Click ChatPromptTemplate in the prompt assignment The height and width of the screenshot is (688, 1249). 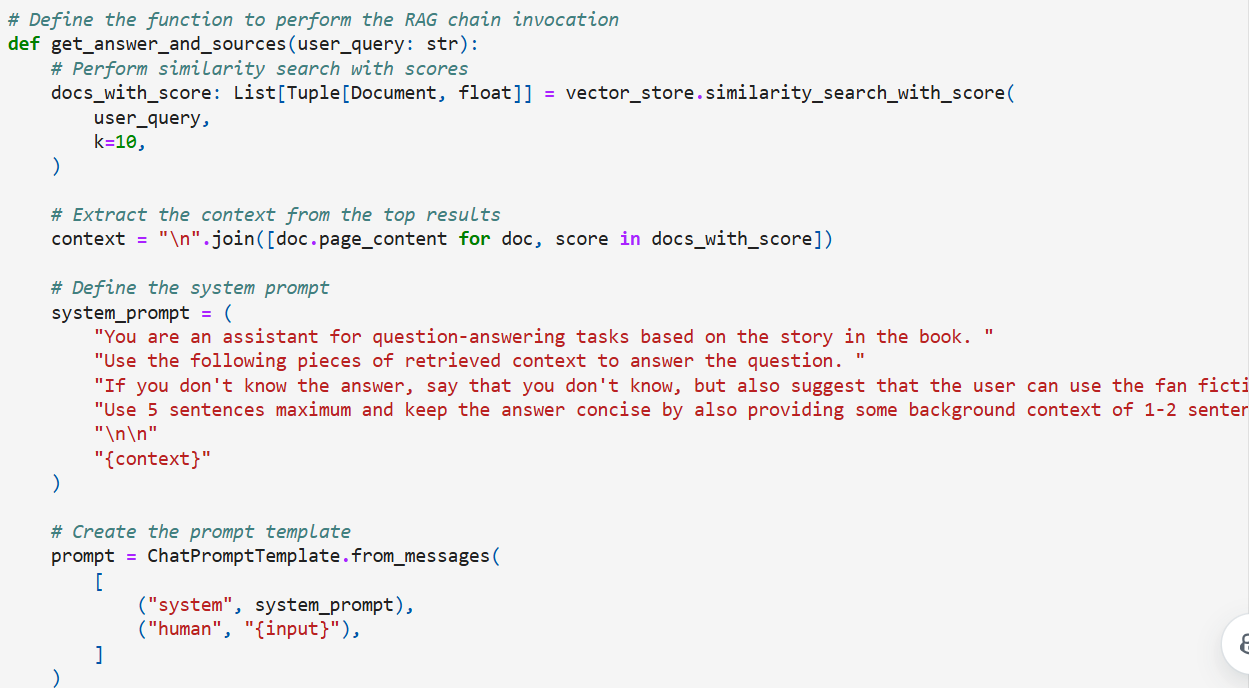[x=243, y=556]
